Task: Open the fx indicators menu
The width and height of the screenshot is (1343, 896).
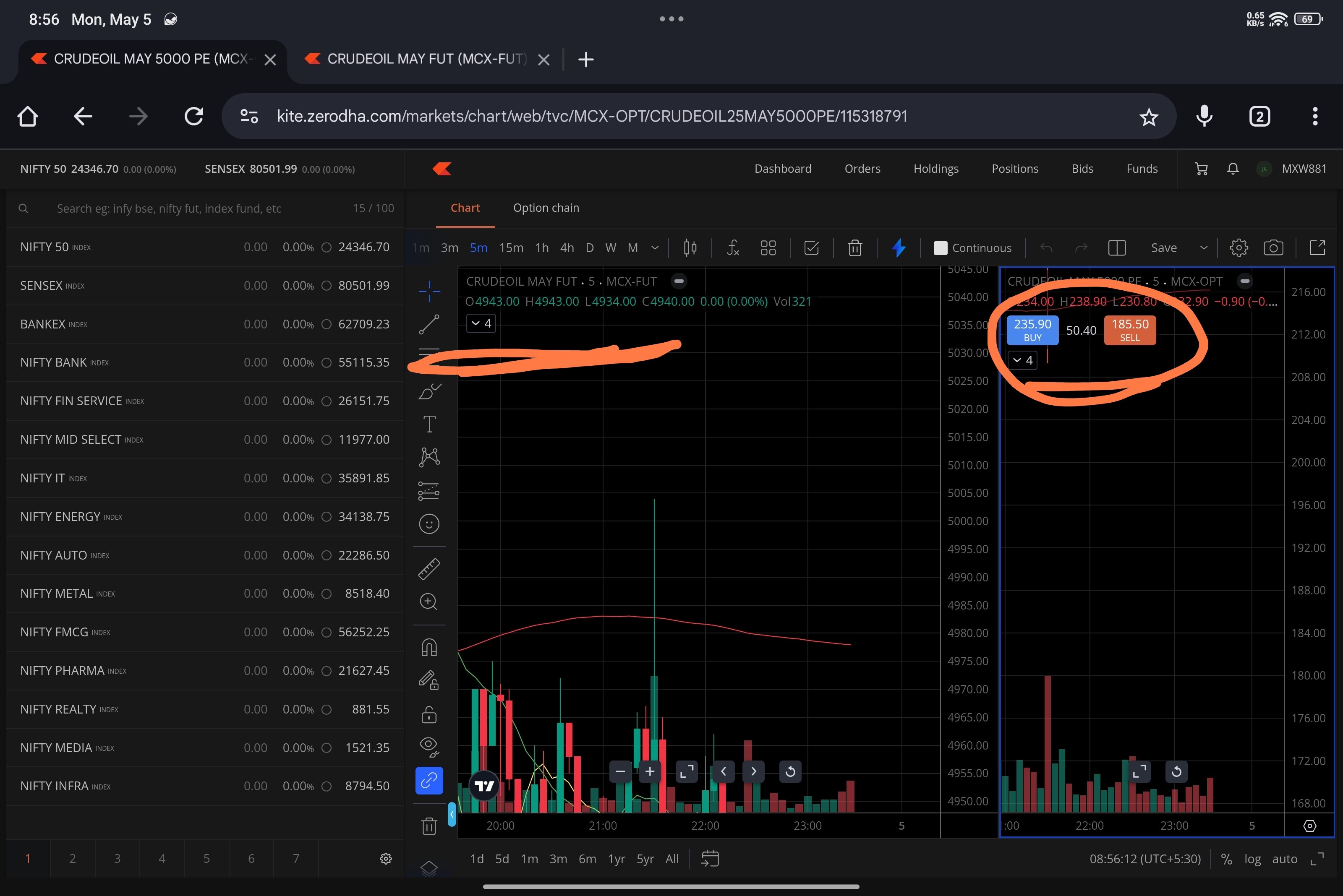Action: 732,247
